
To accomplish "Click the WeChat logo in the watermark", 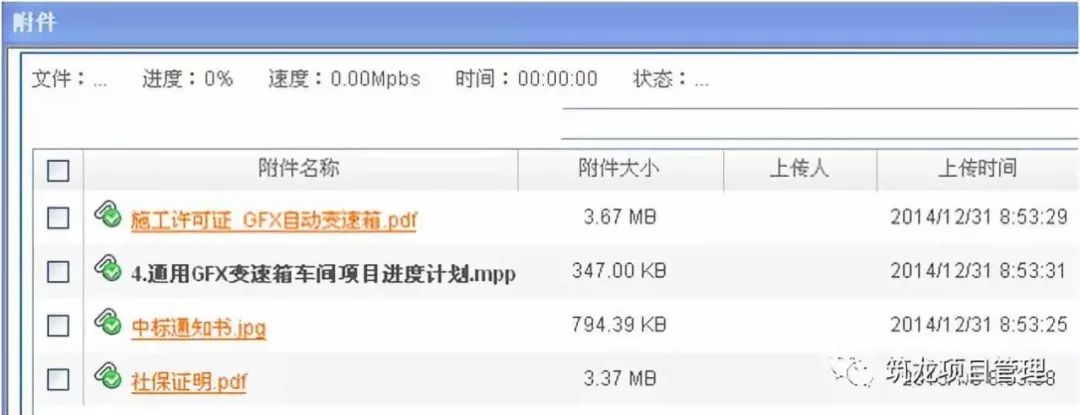I will point(853,372).
